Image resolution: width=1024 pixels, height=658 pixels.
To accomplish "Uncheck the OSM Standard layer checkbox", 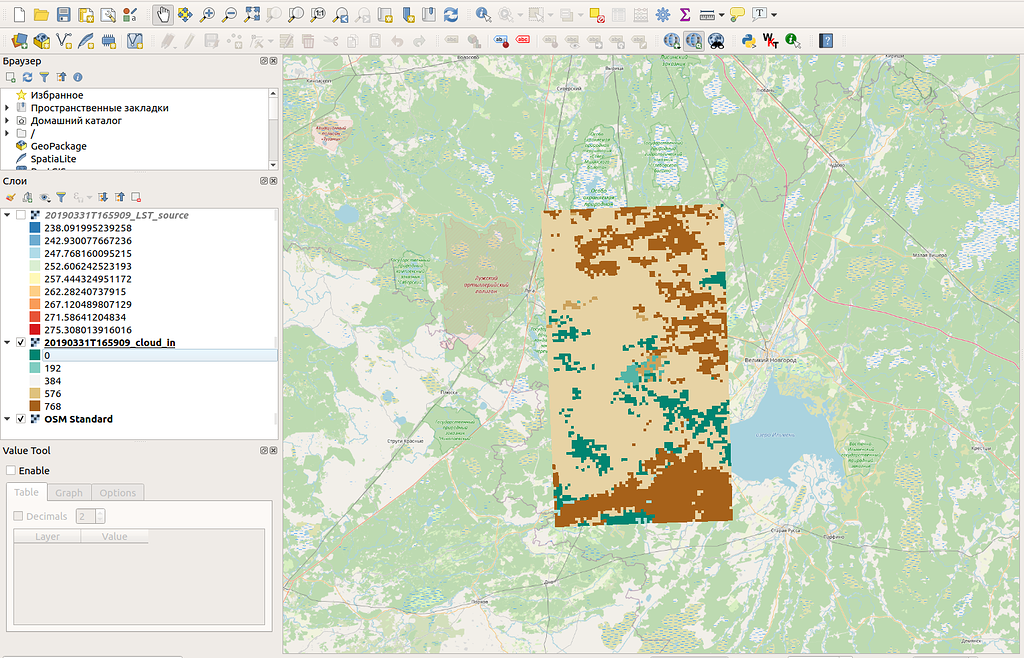I will [21, 419].
